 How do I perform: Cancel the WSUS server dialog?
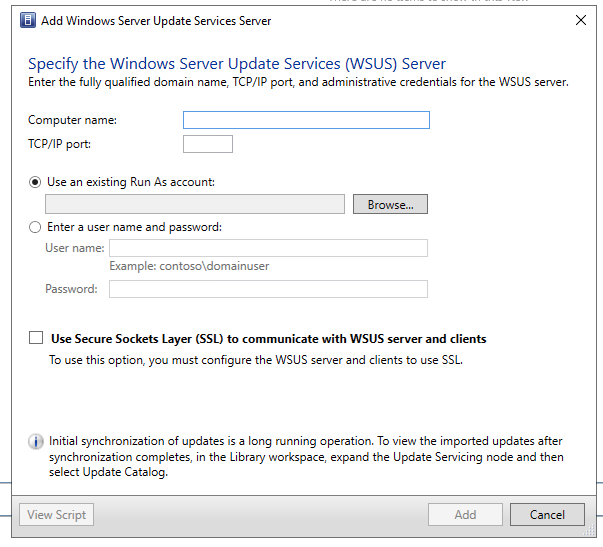pos(547,514)
